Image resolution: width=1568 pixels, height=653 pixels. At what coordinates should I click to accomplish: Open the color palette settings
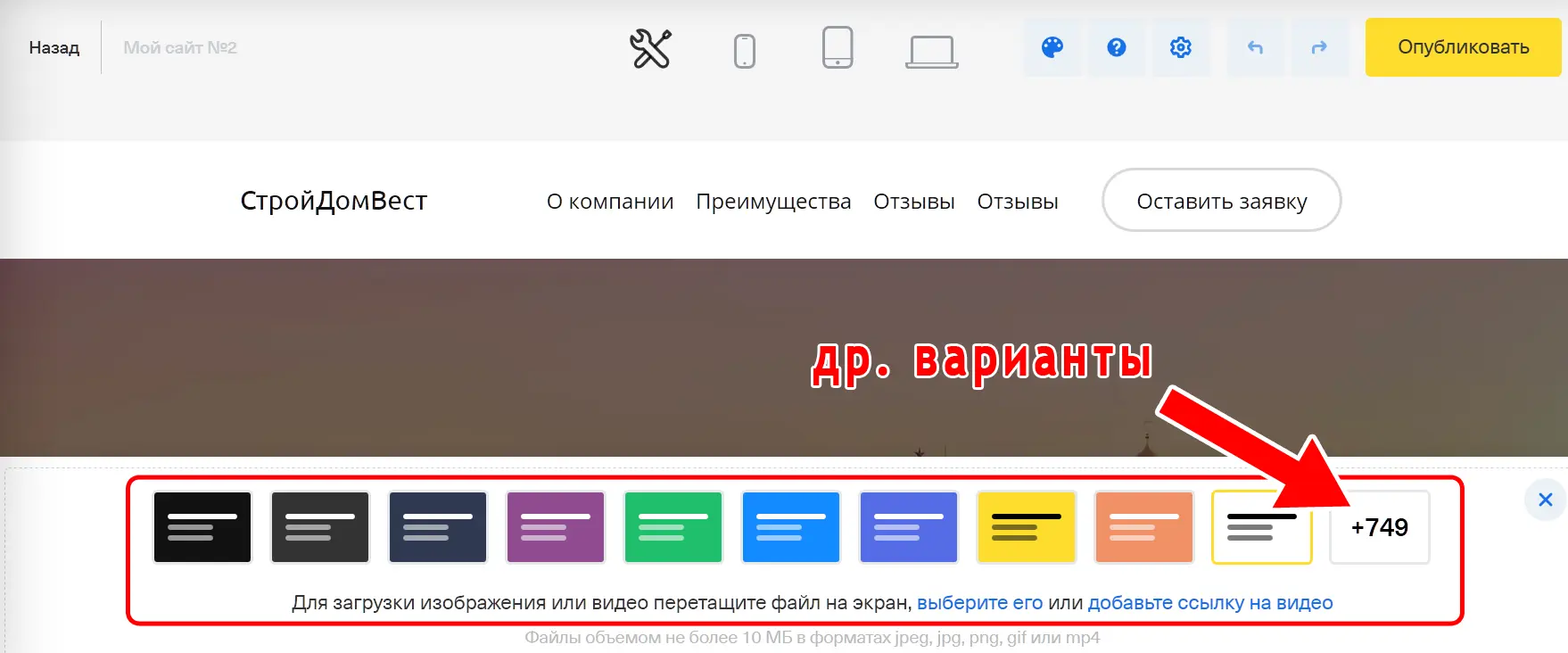1052,47
